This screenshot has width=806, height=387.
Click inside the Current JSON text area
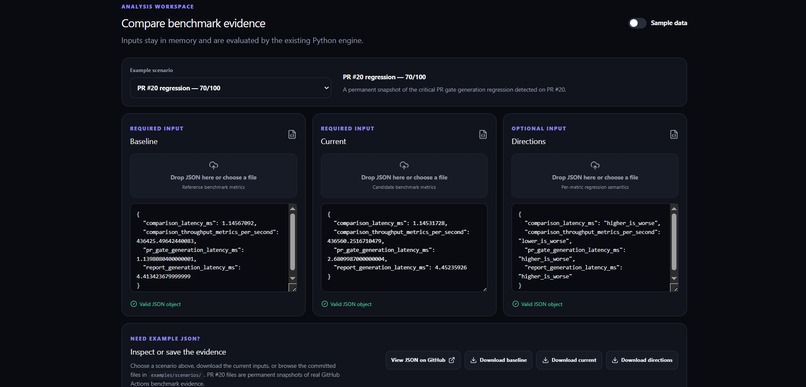(x=404, y=248)
